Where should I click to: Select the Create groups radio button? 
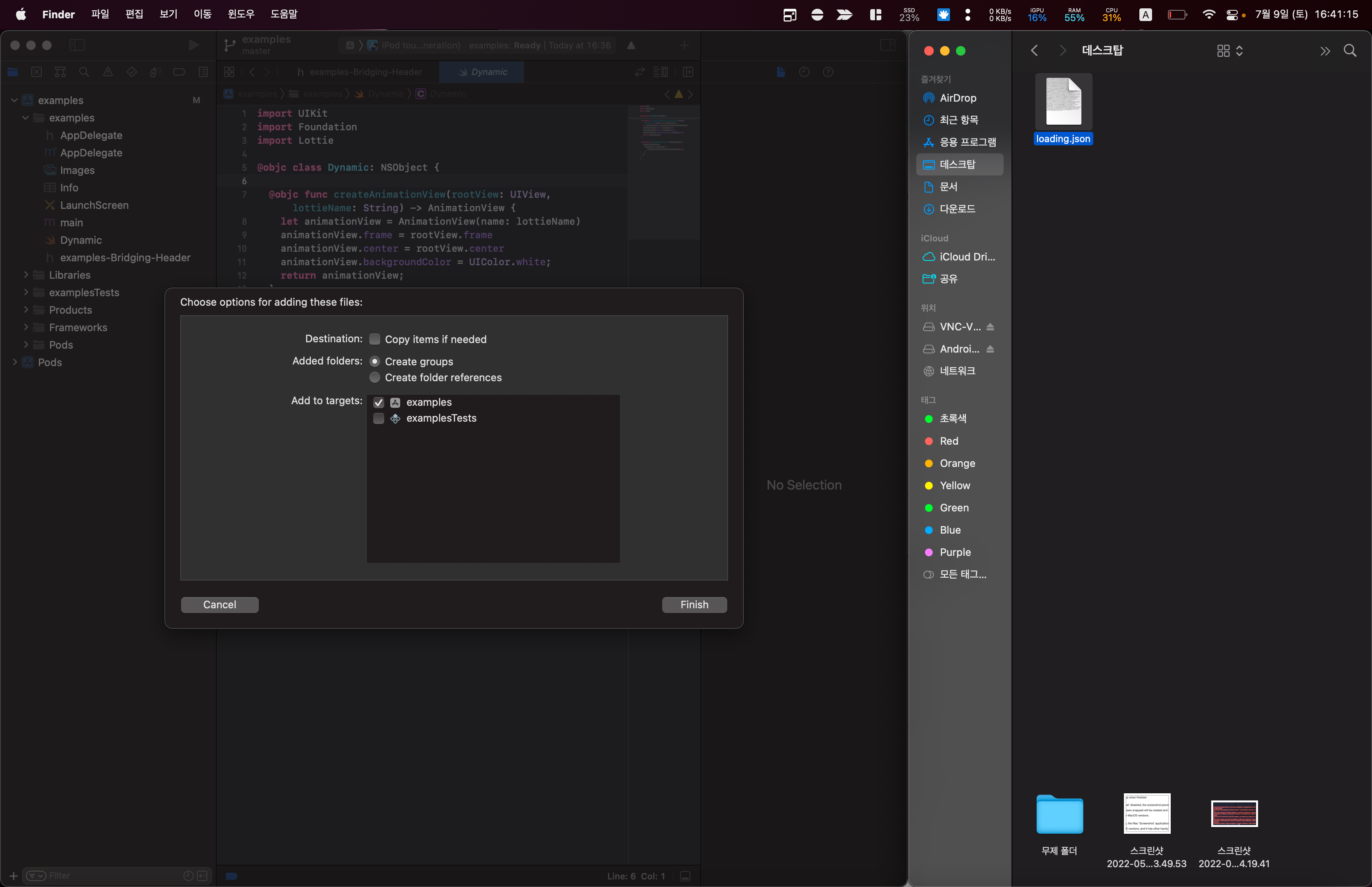[x=375, y=361]
